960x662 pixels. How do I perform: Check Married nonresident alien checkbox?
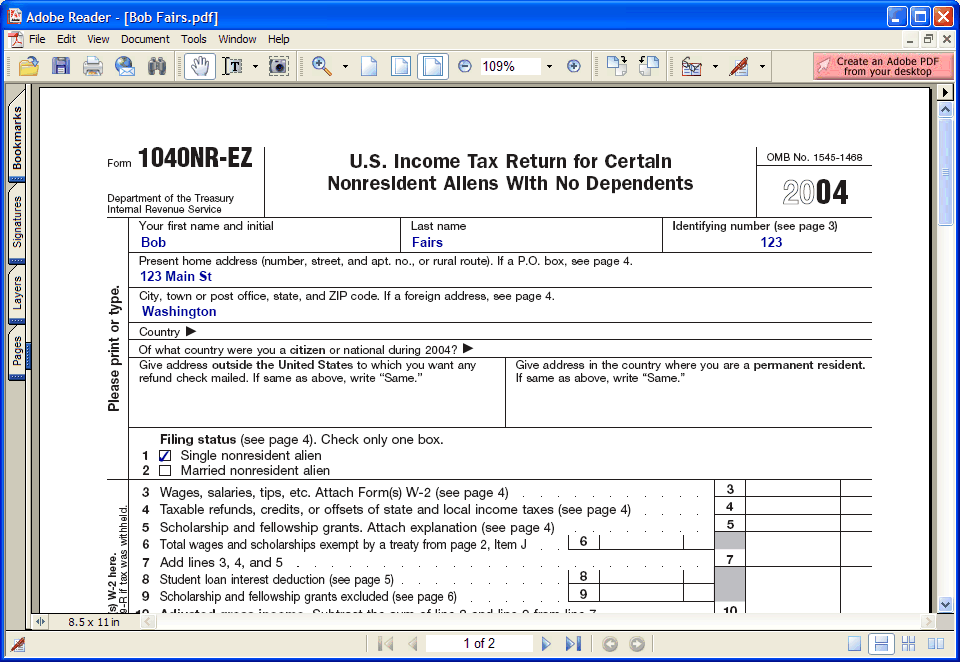165,471
